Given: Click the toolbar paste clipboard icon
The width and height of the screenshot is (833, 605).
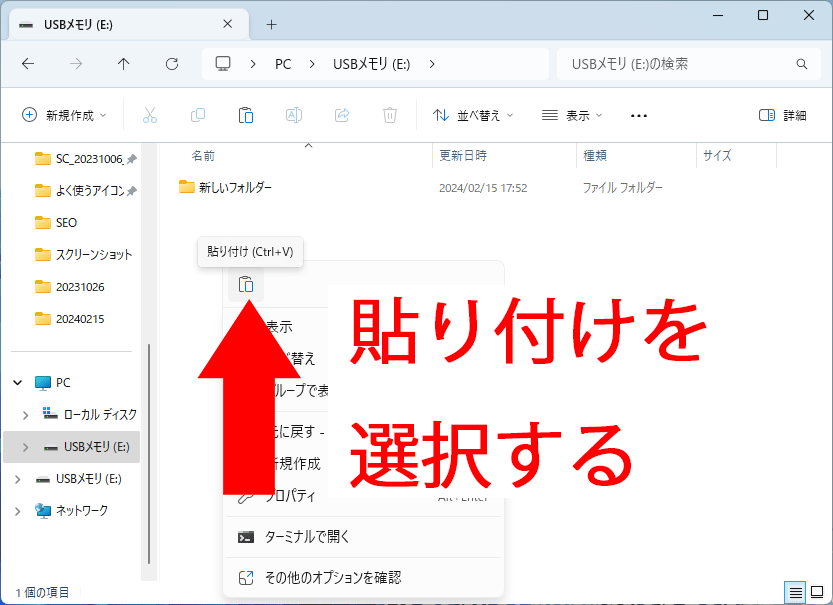Looking at the screenshot, I should click(x=246, y=115).
